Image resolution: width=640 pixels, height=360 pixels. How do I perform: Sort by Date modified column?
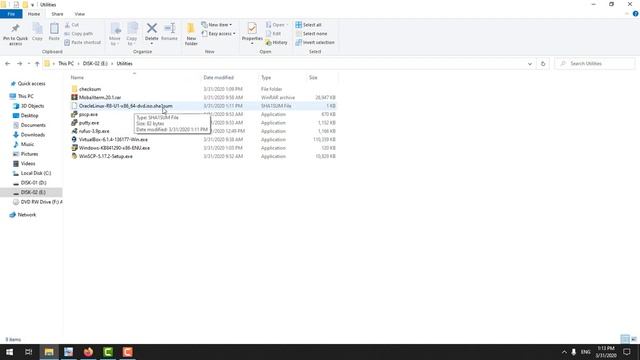218,78
